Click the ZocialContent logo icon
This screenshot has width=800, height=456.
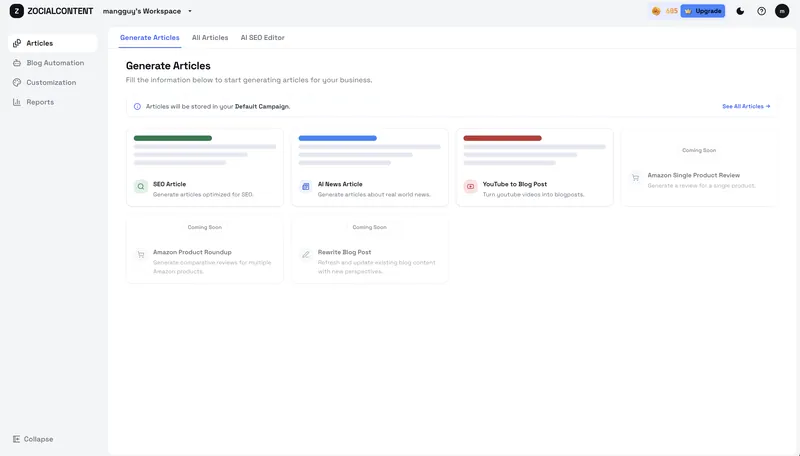[x=16, y=11]
